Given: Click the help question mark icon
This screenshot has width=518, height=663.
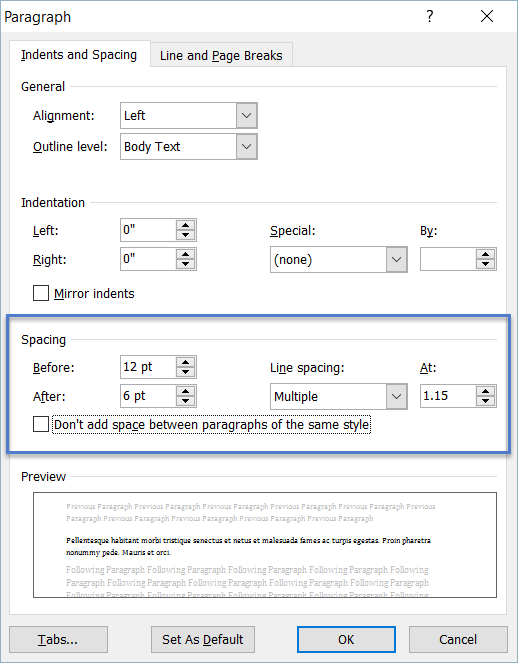Looking at the screenshot, I should [430, 16].
